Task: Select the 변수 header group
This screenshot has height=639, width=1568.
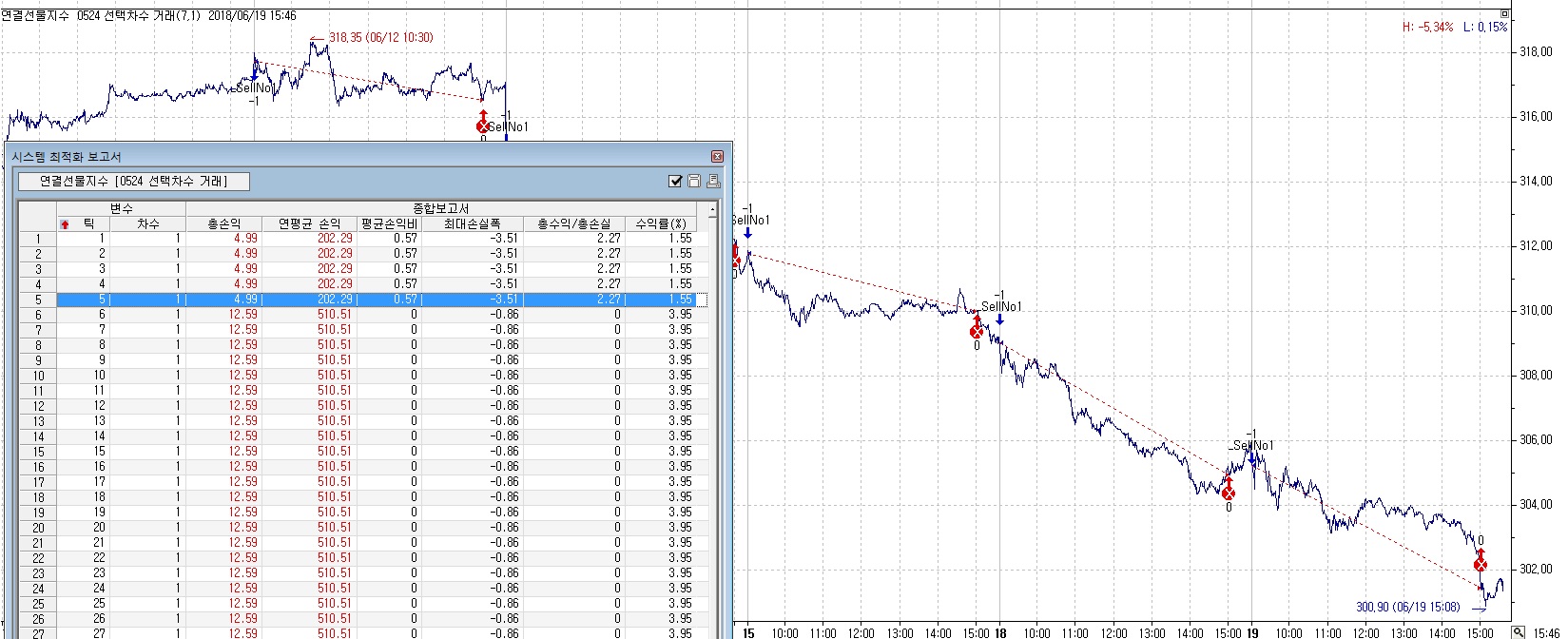Action: click(121, 208)
